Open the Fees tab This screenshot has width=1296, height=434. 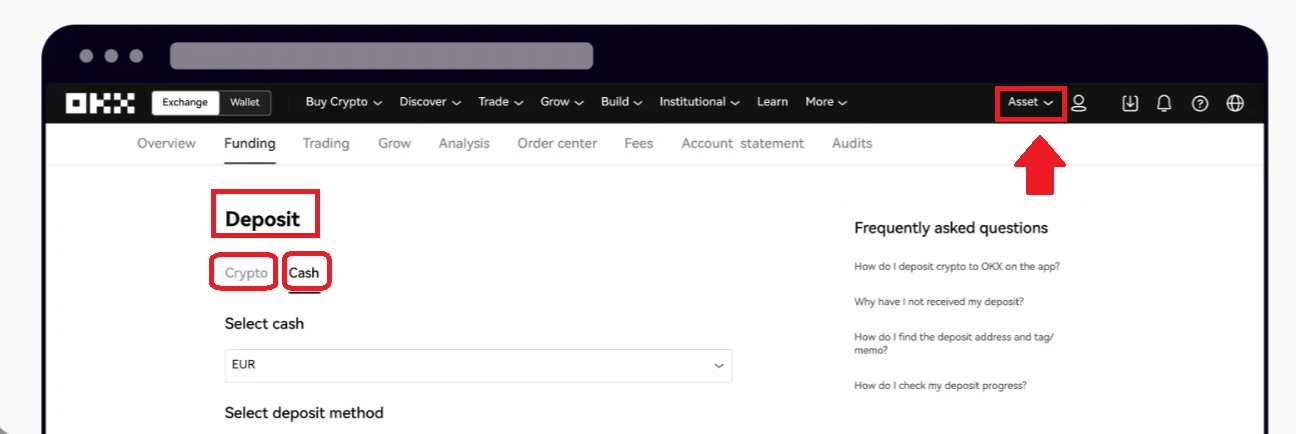tap(639, 143)
